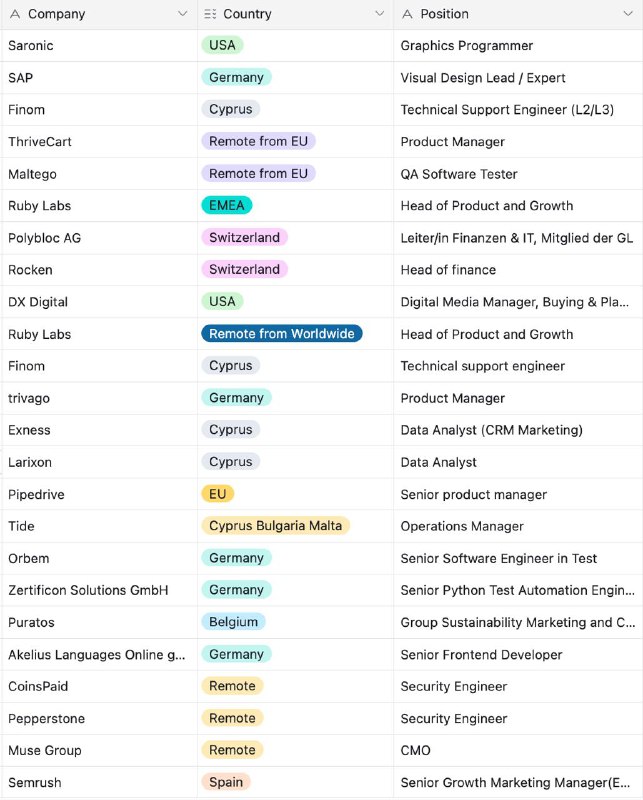Click the trivago company cell
Viewport: 643px width, 800px height.
pyautogui.click(x=99, y=398)
